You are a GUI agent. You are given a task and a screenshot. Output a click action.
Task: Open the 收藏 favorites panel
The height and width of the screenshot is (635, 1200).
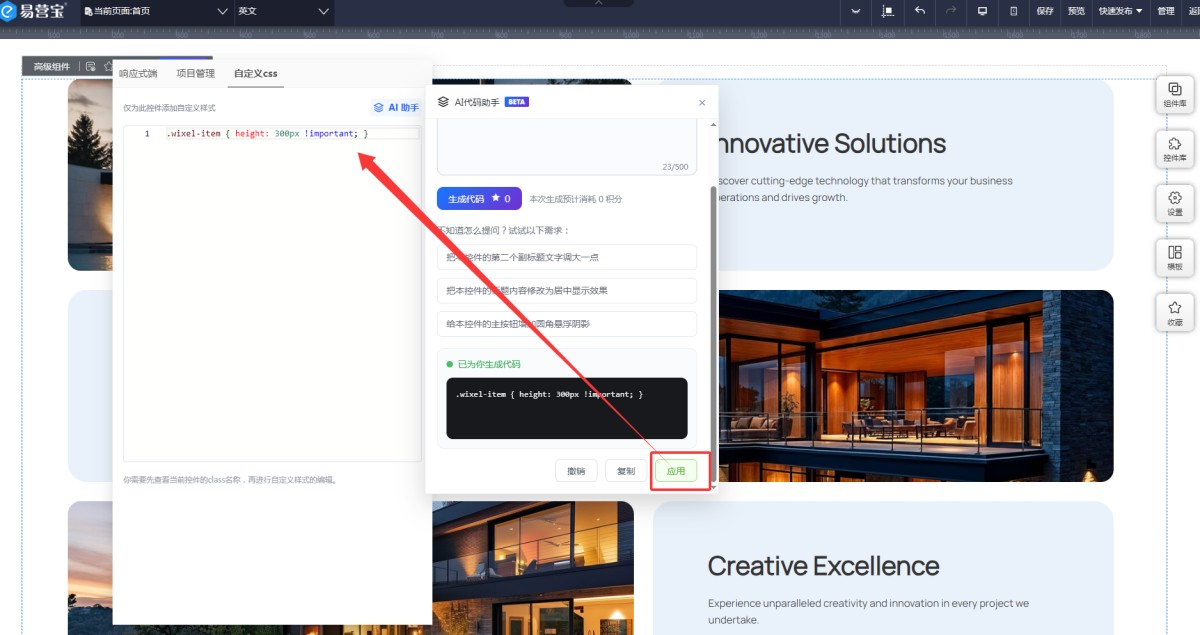[x=1175, y=314]
